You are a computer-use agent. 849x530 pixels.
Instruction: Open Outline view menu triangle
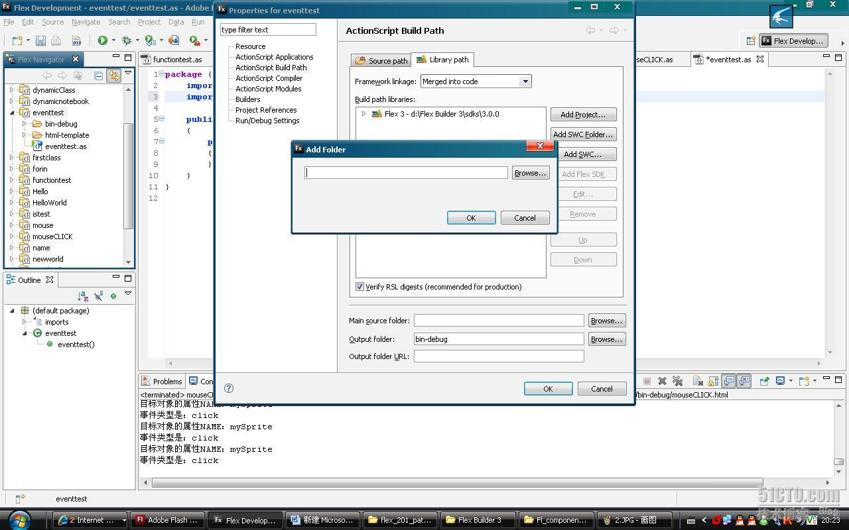point(128,293)
